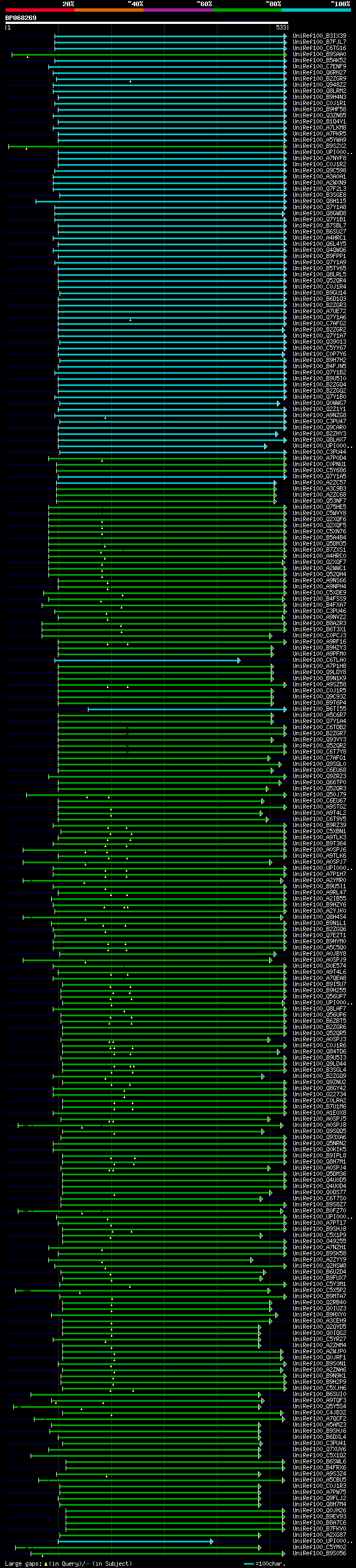
Task: Select the UniRef100_Q8H115 label
Action: pyautogui.click(x=319, y=201)
